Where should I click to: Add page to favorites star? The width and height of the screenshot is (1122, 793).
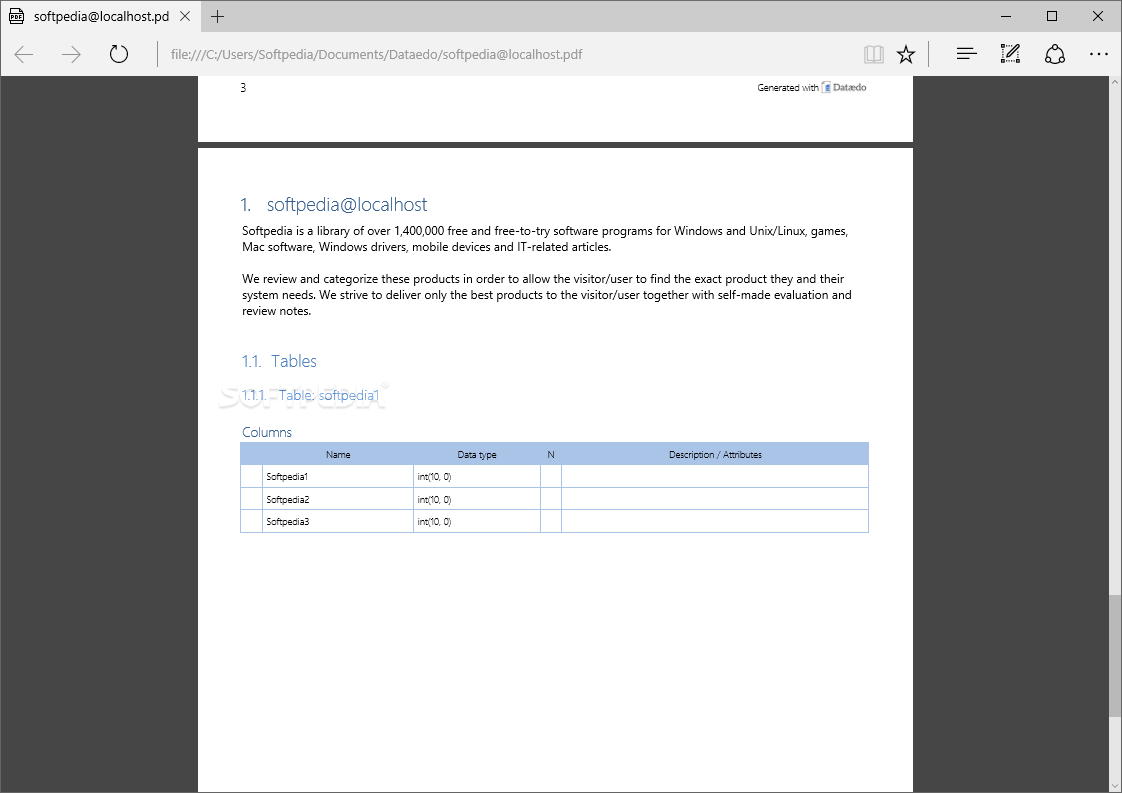pos(906,54)
